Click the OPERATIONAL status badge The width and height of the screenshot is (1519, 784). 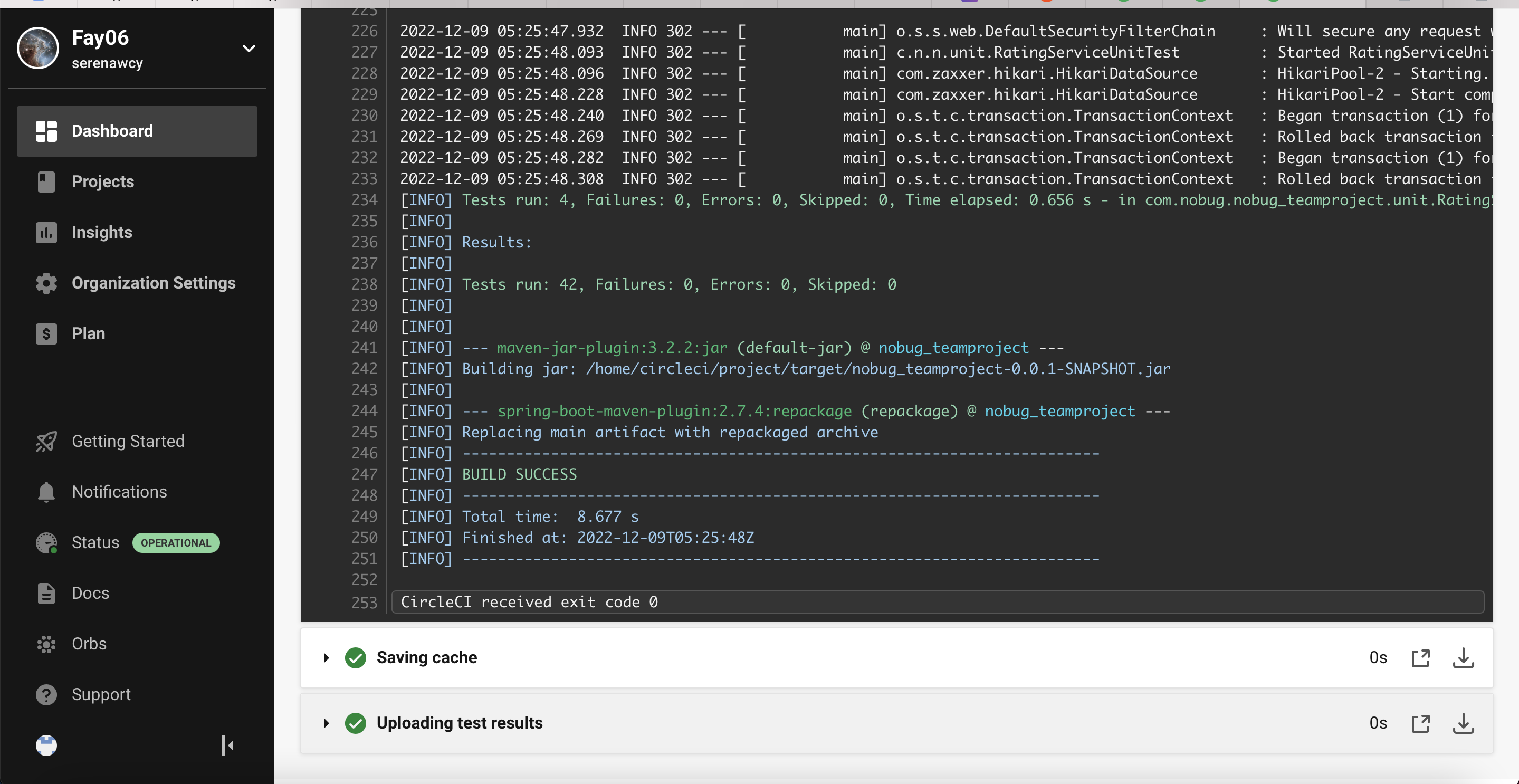pos(175,542)
